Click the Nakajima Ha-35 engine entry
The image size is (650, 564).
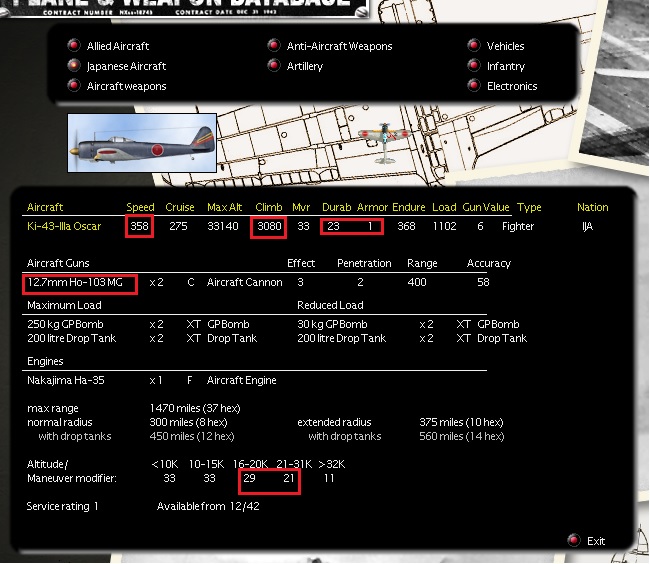(x=65, y=380)
